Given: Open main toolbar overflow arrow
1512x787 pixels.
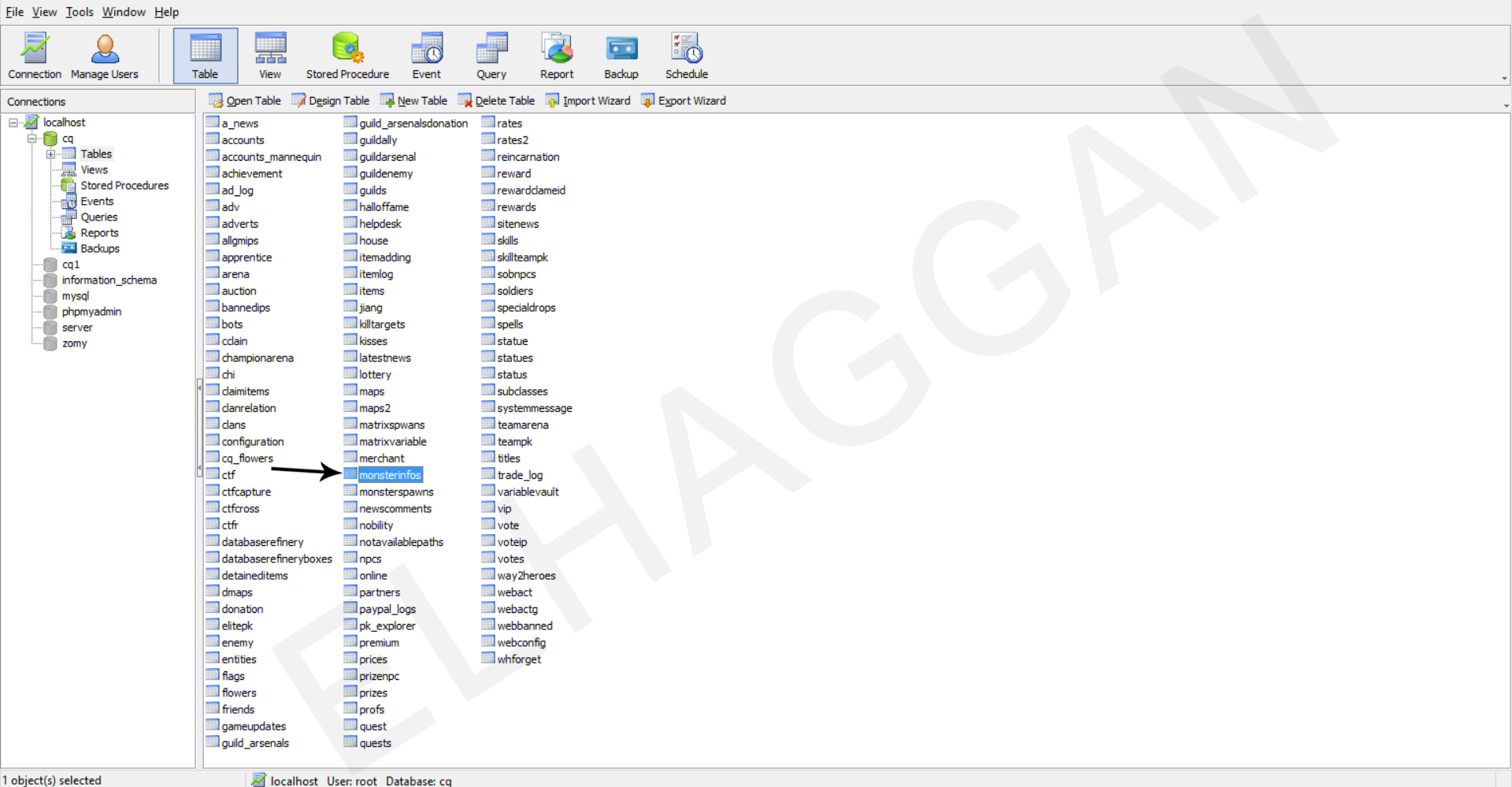Looking at the screenshot, I should tap(1504, 79).
